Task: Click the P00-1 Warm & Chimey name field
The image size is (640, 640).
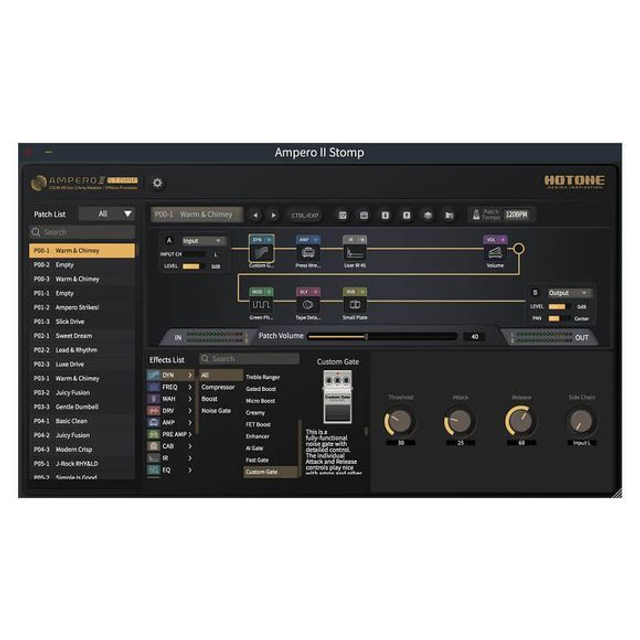Action: pos(197,215)
